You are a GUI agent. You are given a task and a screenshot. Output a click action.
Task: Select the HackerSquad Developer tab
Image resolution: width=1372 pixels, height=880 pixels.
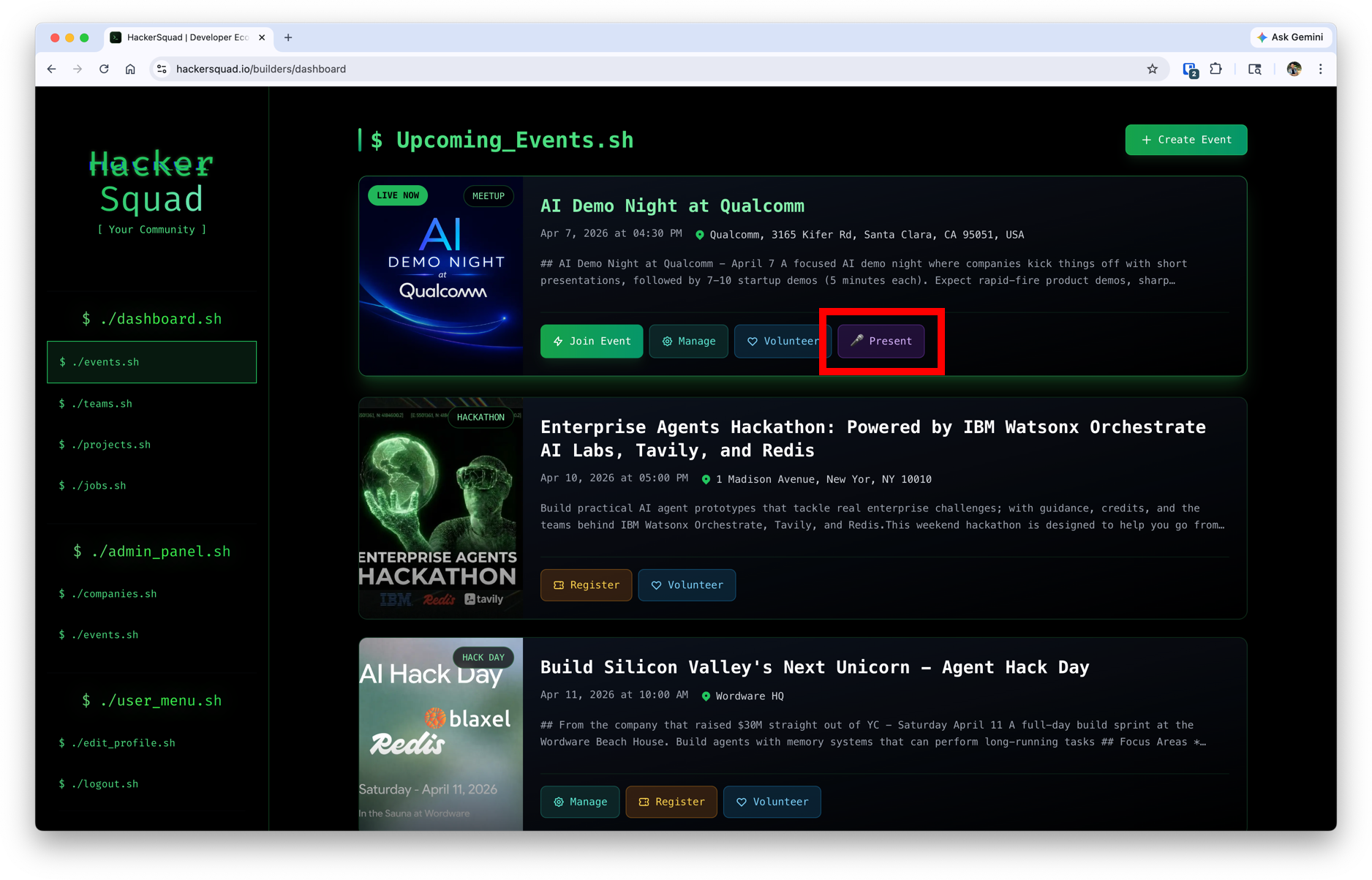(187, 37)
